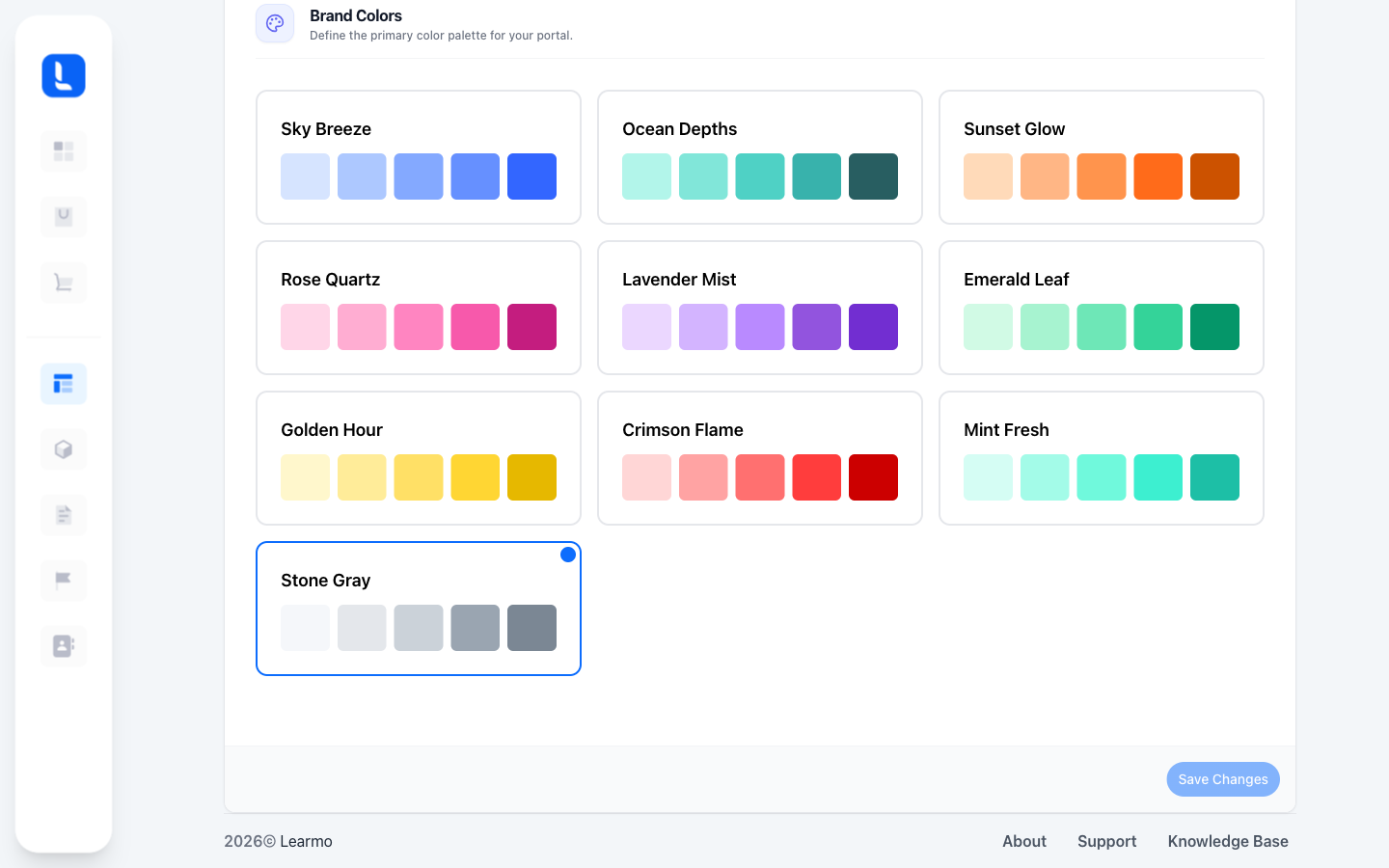The width and height of the screenshot is (1389, 868).
Task: Go to Knowledge Base link
Action: [x=1228, y=841]
